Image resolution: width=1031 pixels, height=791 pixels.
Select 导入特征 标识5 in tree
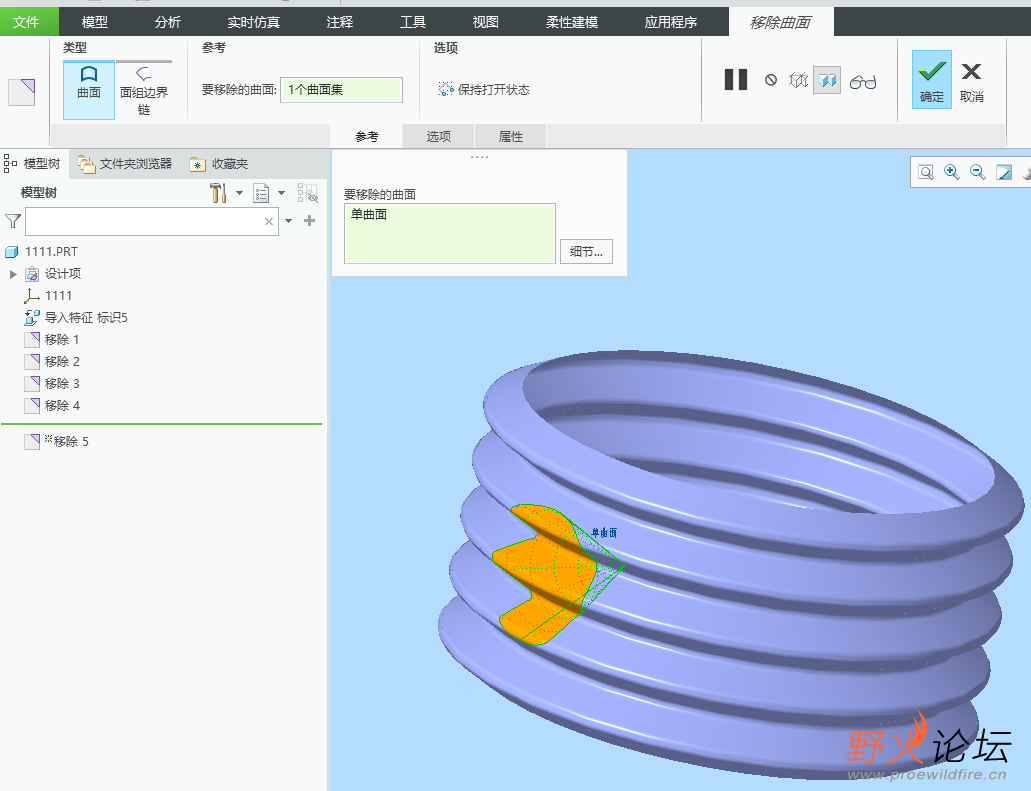point(76,318)
